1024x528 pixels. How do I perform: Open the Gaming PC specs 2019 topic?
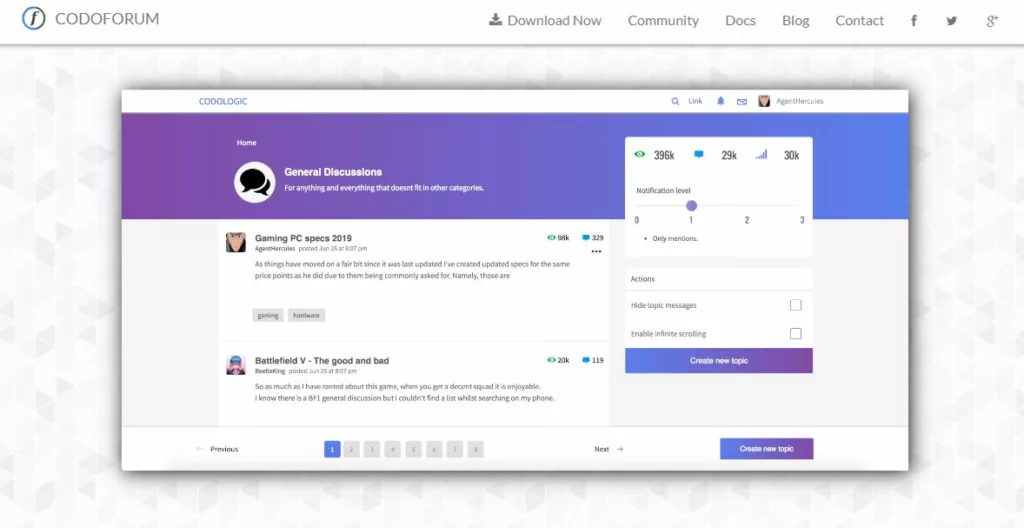tap(303, 238)
